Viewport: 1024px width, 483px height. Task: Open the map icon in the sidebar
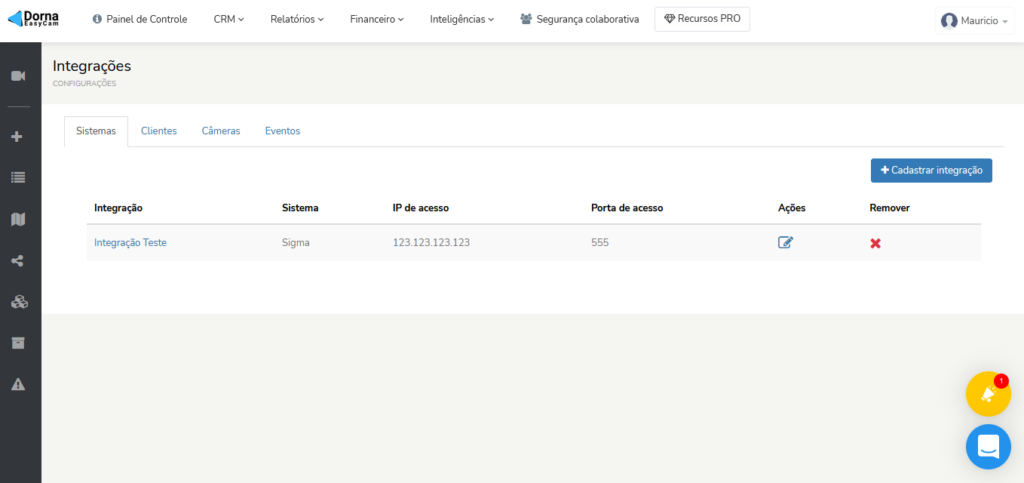(18, 219)
